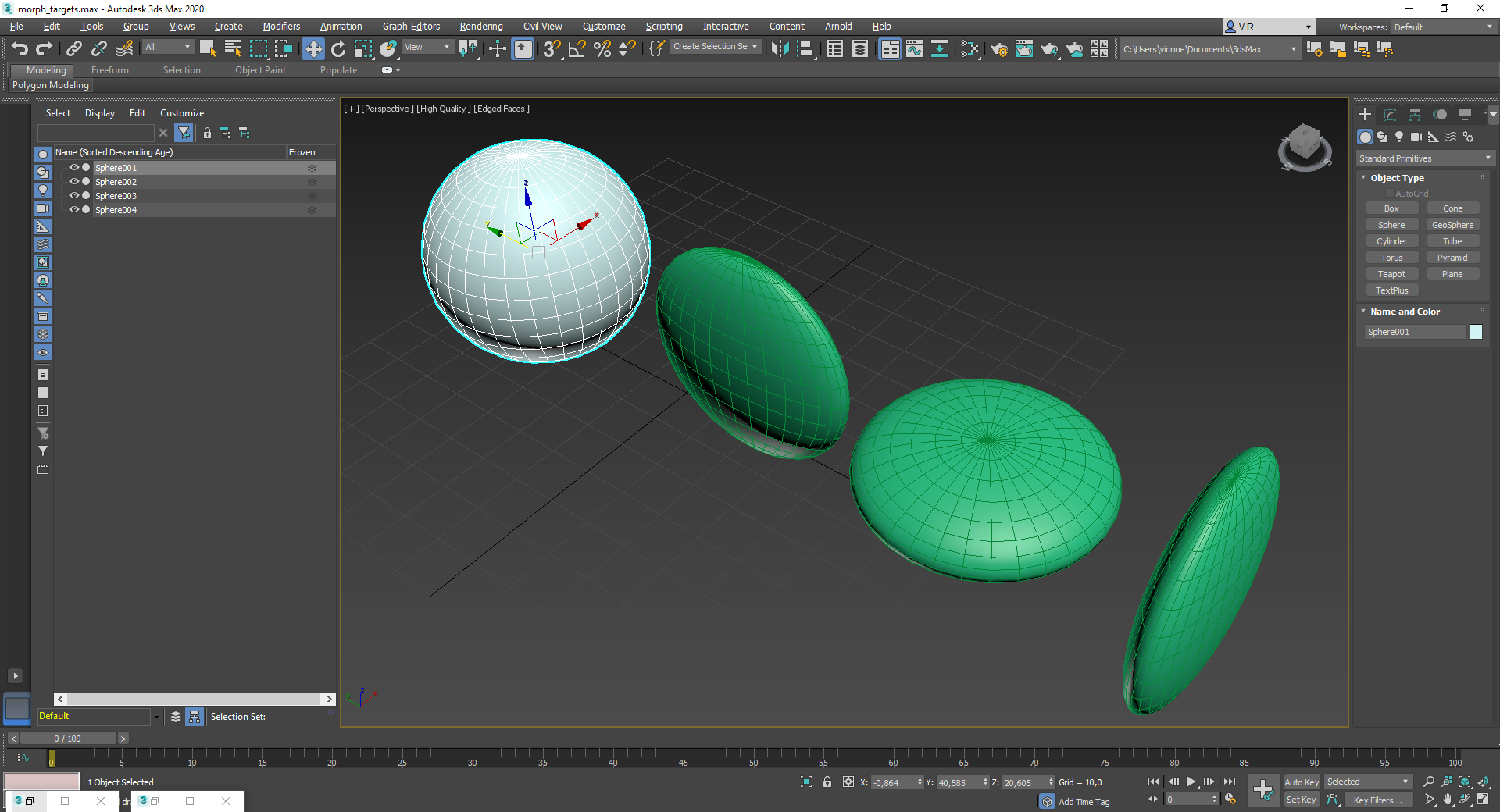Click the Sphere001 object color swatch
Image resolution: width=1500 pixels, height=812 pixels.
point(1476,332)
